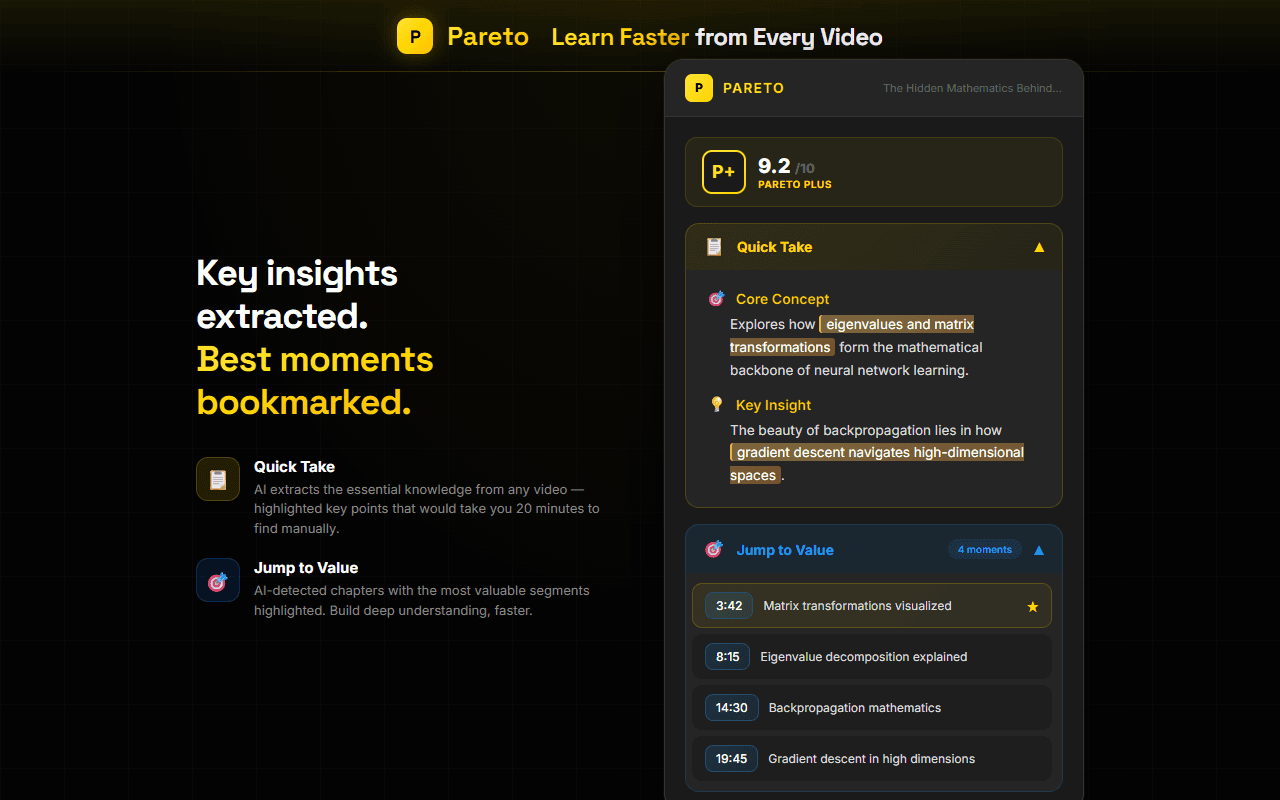The image size is (1280, 800).
Task: Click the document icon beside Quick Take heading
Action: pyautogui.click(x=713, y=246)
